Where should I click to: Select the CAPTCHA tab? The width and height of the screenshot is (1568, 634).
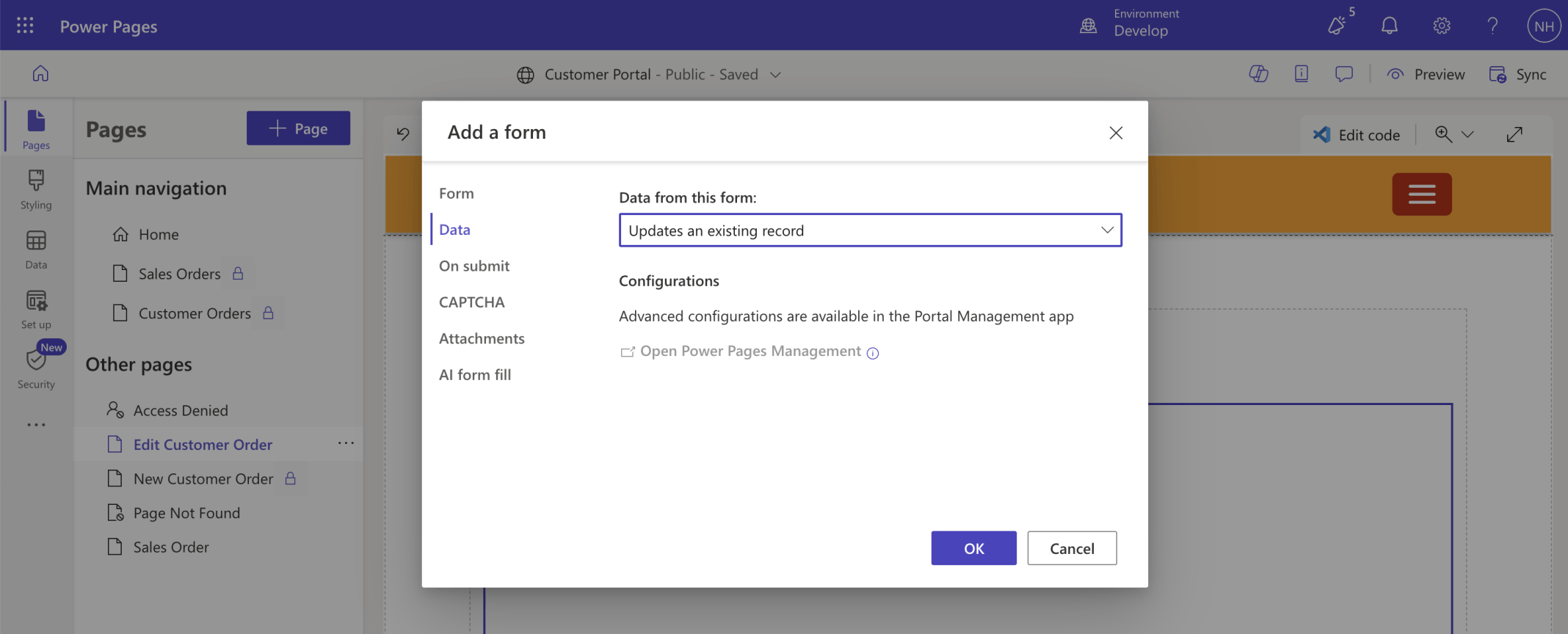coord(471,302)
